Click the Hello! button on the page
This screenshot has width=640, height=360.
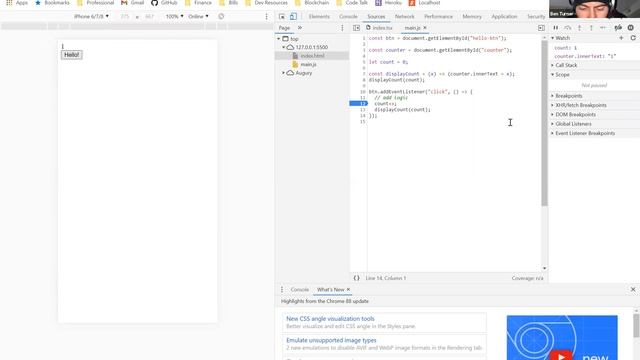coord(72,55)
